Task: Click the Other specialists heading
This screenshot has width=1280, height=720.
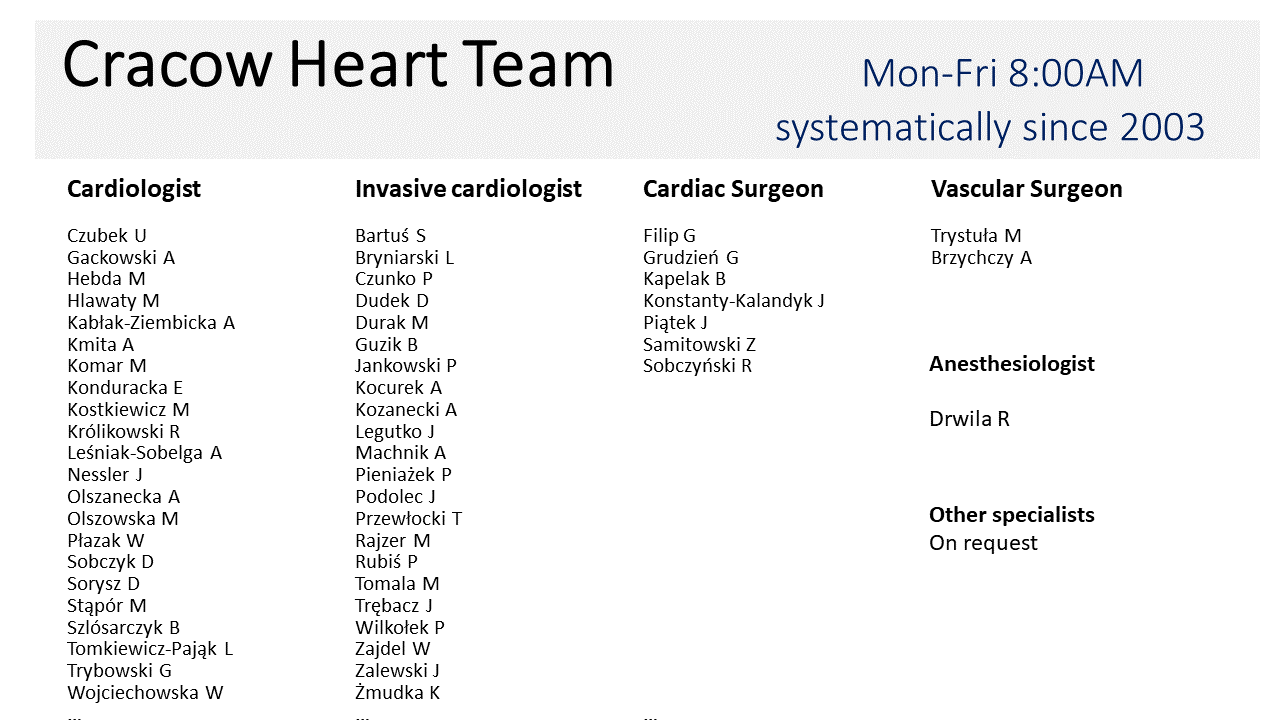Action: [x=1011, y=515]
